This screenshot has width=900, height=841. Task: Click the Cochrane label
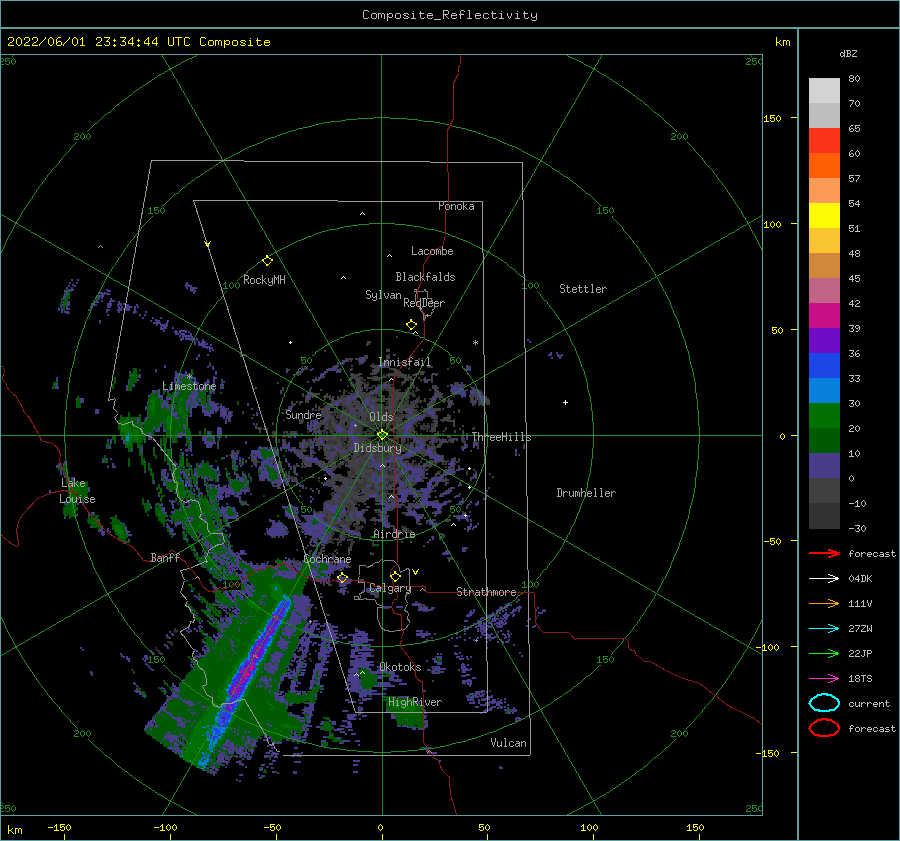pos(327,559)
